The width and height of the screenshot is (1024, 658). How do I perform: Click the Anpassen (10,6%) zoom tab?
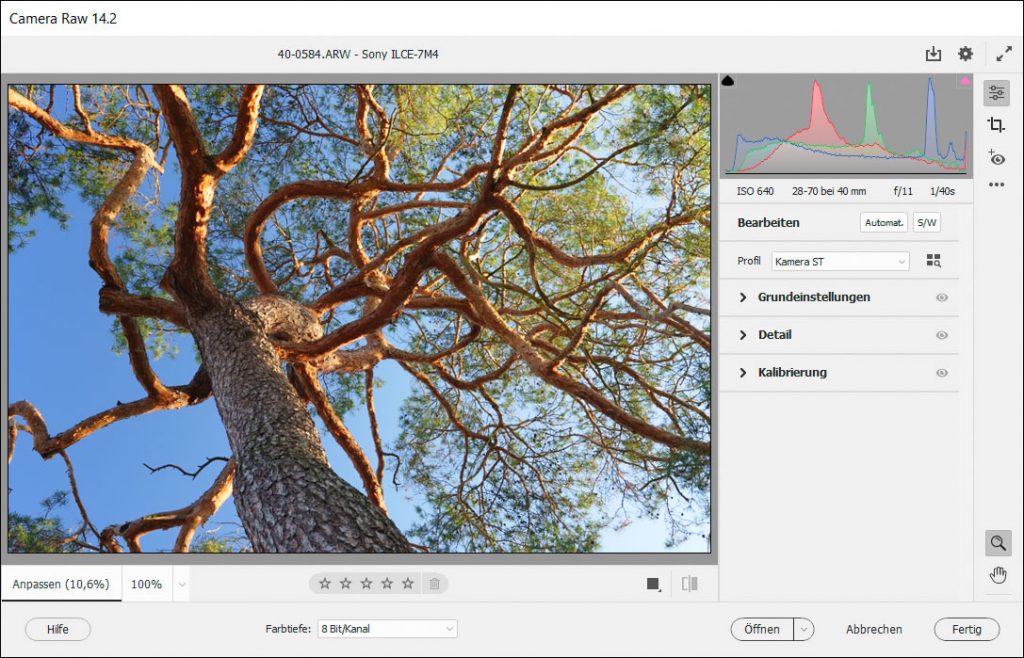coord(61,584)
